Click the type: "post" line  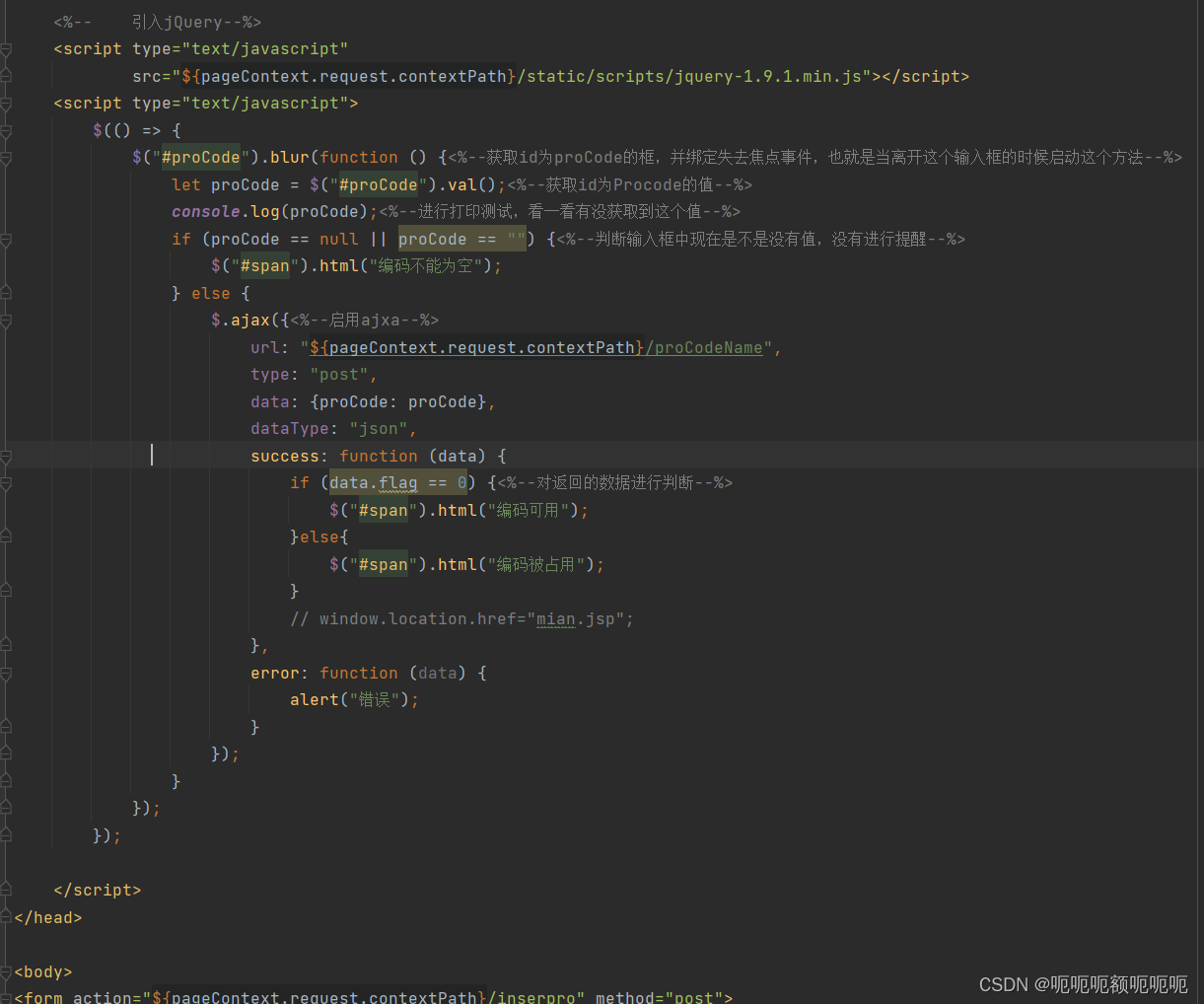pos(314,375)
